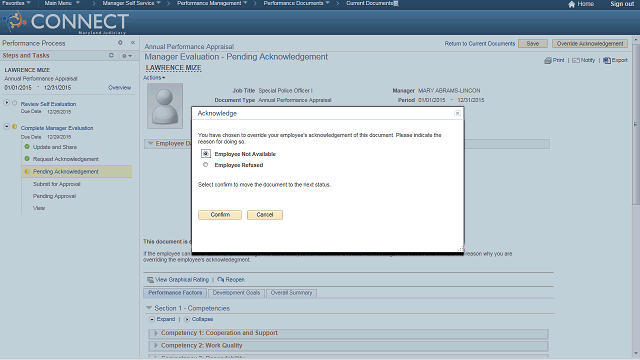Open the Favorites menu
Viewport: 640px width, 360px height.
pos(16,3)
